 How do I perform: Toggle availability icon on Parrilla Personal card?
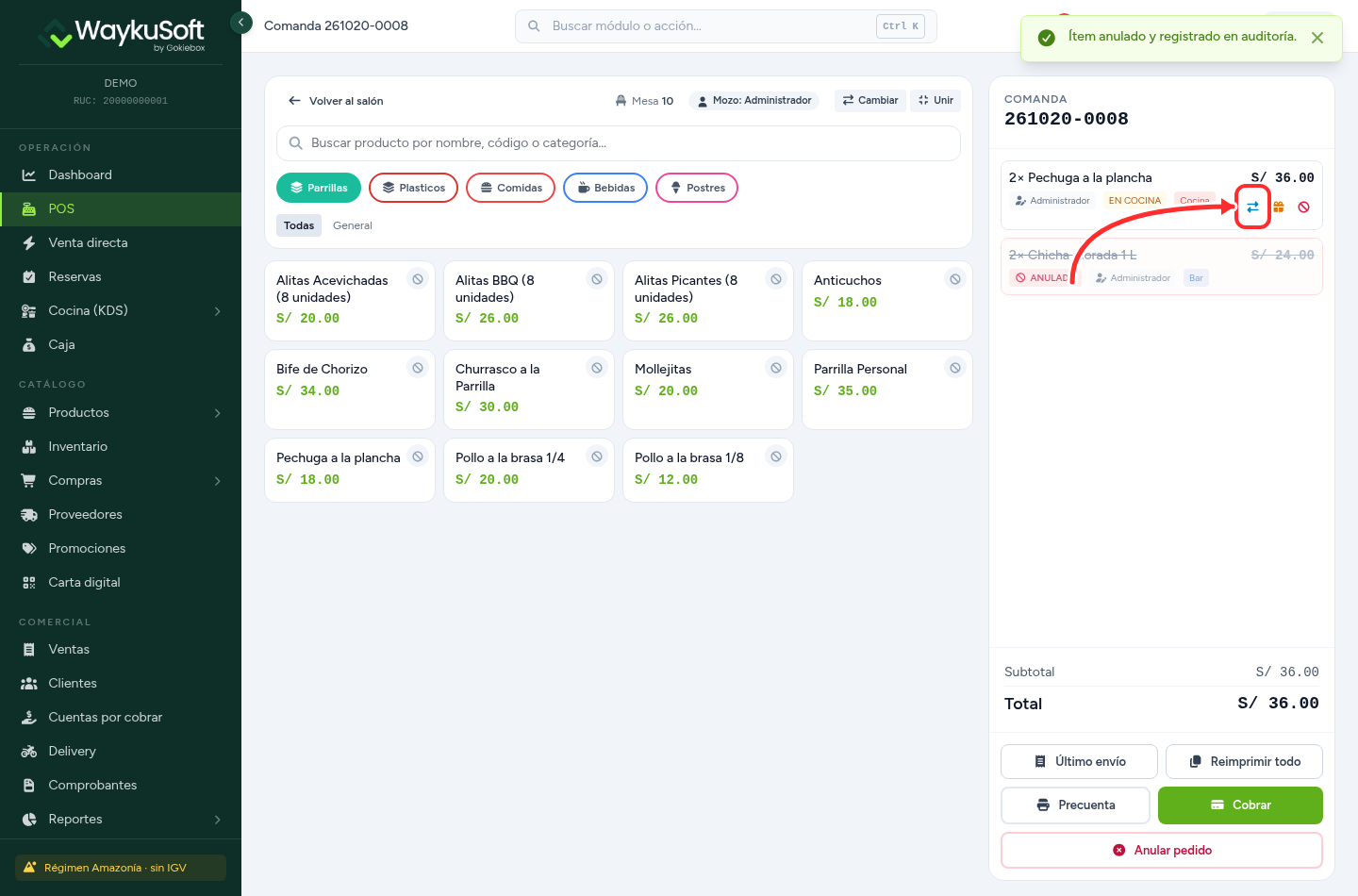[955, 368]
